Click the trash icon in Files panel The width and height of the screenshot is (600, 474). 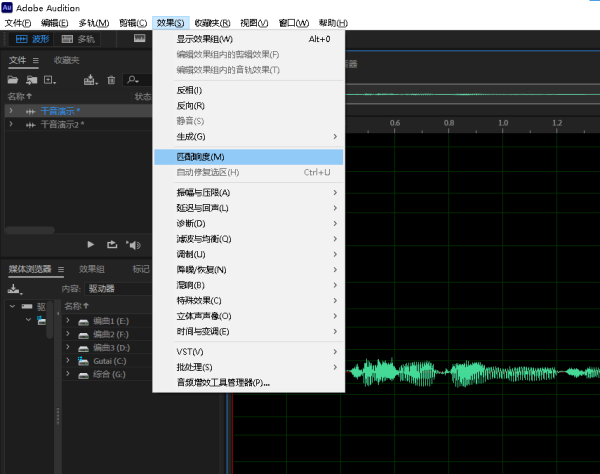[111, 80]
